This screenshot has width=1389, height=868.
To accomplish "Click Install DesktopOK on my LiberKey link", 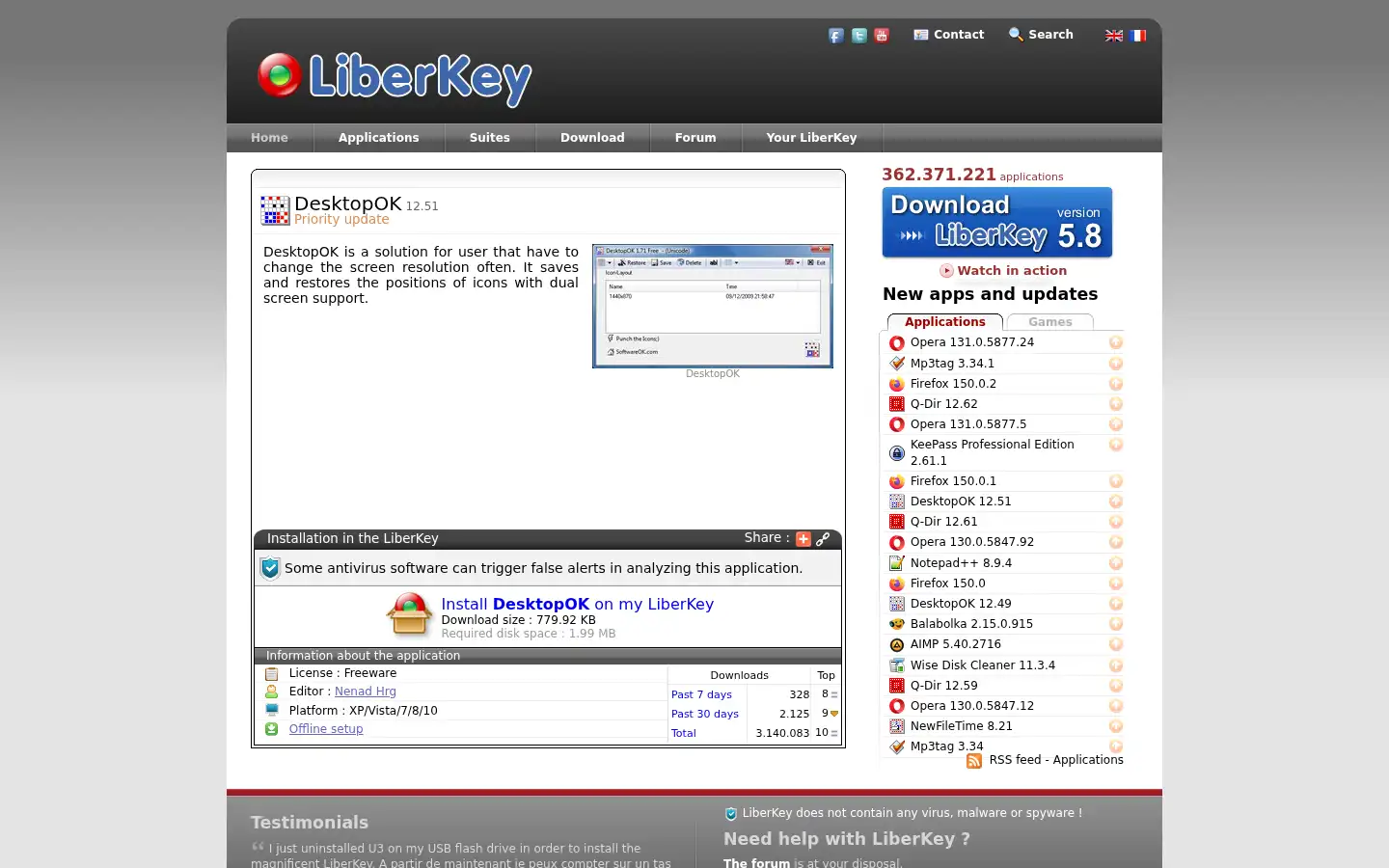I will (577, 604).
